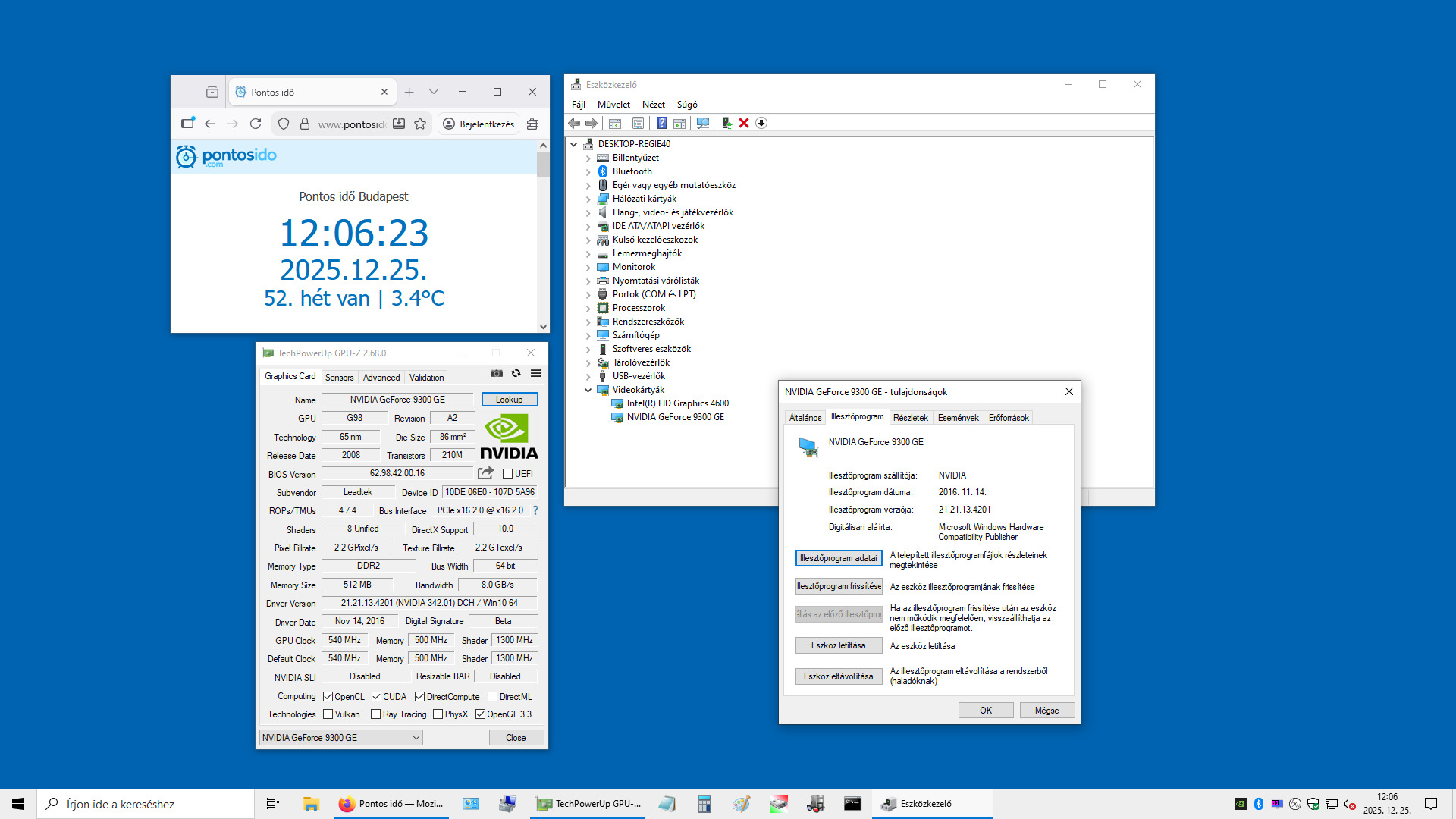
Task: Open the GPU-Z hamburger menu icon
Action: pos(535,373)
